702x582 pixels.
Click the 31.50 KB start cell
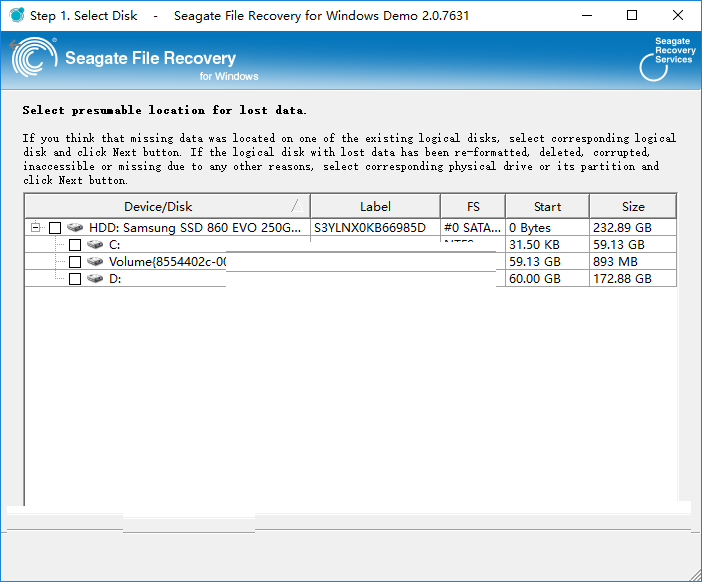(x=547, y=245)
